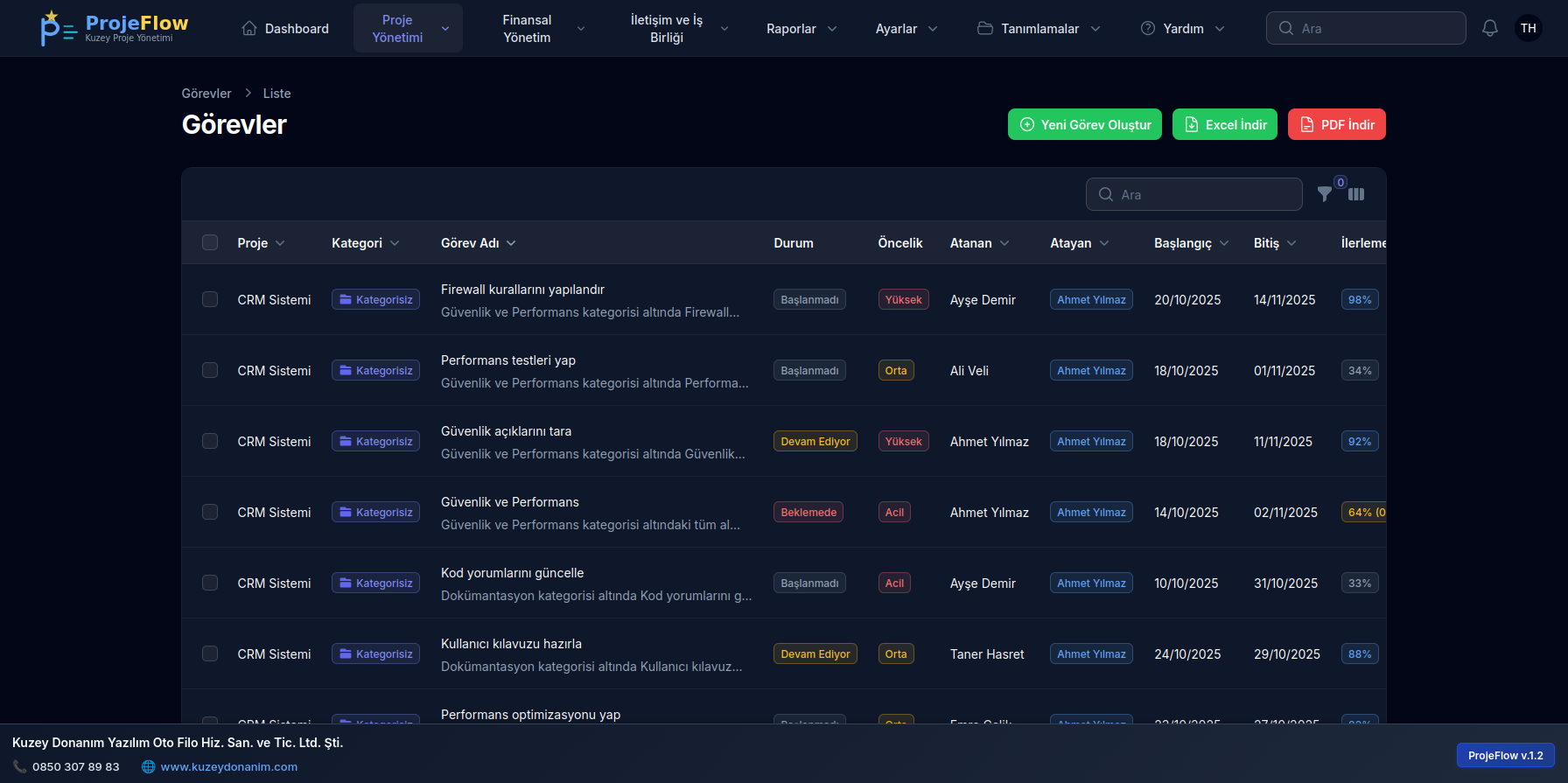Click the Kategorisiz folder tag for Firewall task

pyautogui.click(x=375, y=299)
